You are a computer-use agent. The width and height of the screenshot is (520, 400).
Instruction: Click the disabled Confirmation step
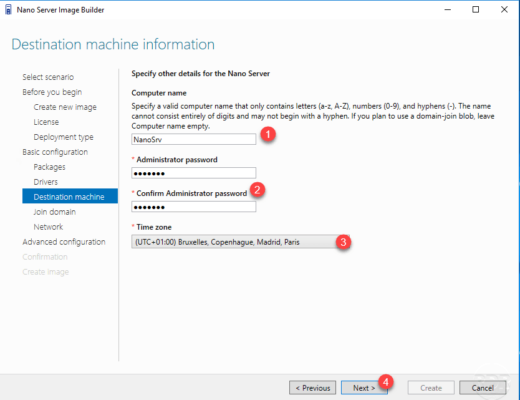coord(45,257)
